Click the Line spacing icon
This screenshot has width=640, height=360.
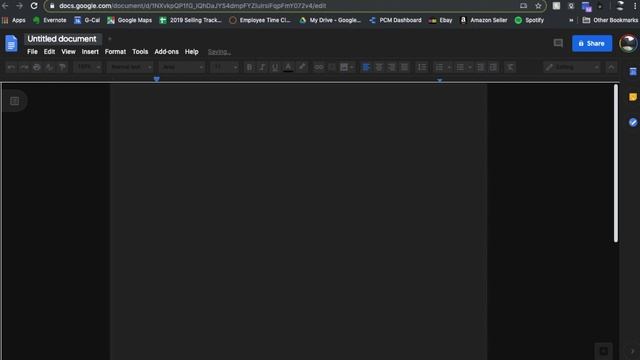point(422,67)
